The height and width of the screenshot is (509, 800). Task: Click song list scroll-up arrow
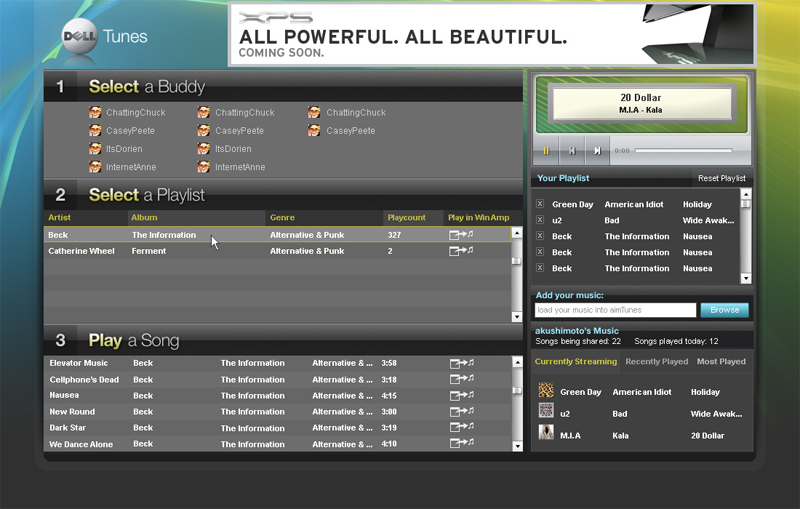tap(517, 362)
